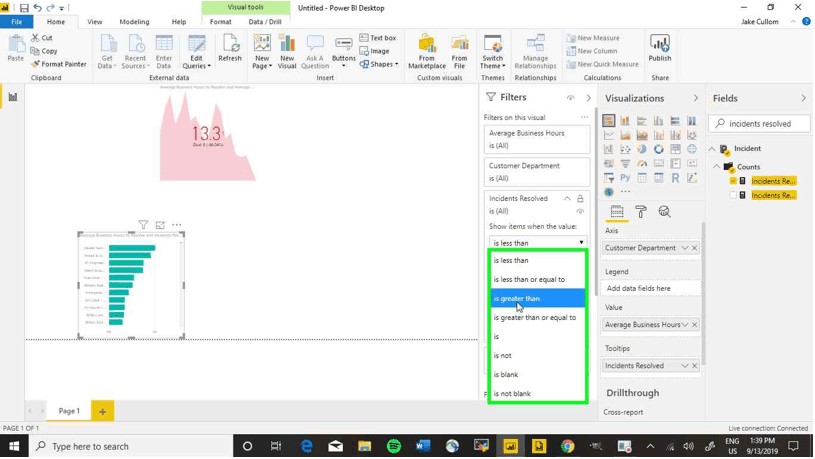
Task: Select 'is greater than' option
Action: point(537,298)
